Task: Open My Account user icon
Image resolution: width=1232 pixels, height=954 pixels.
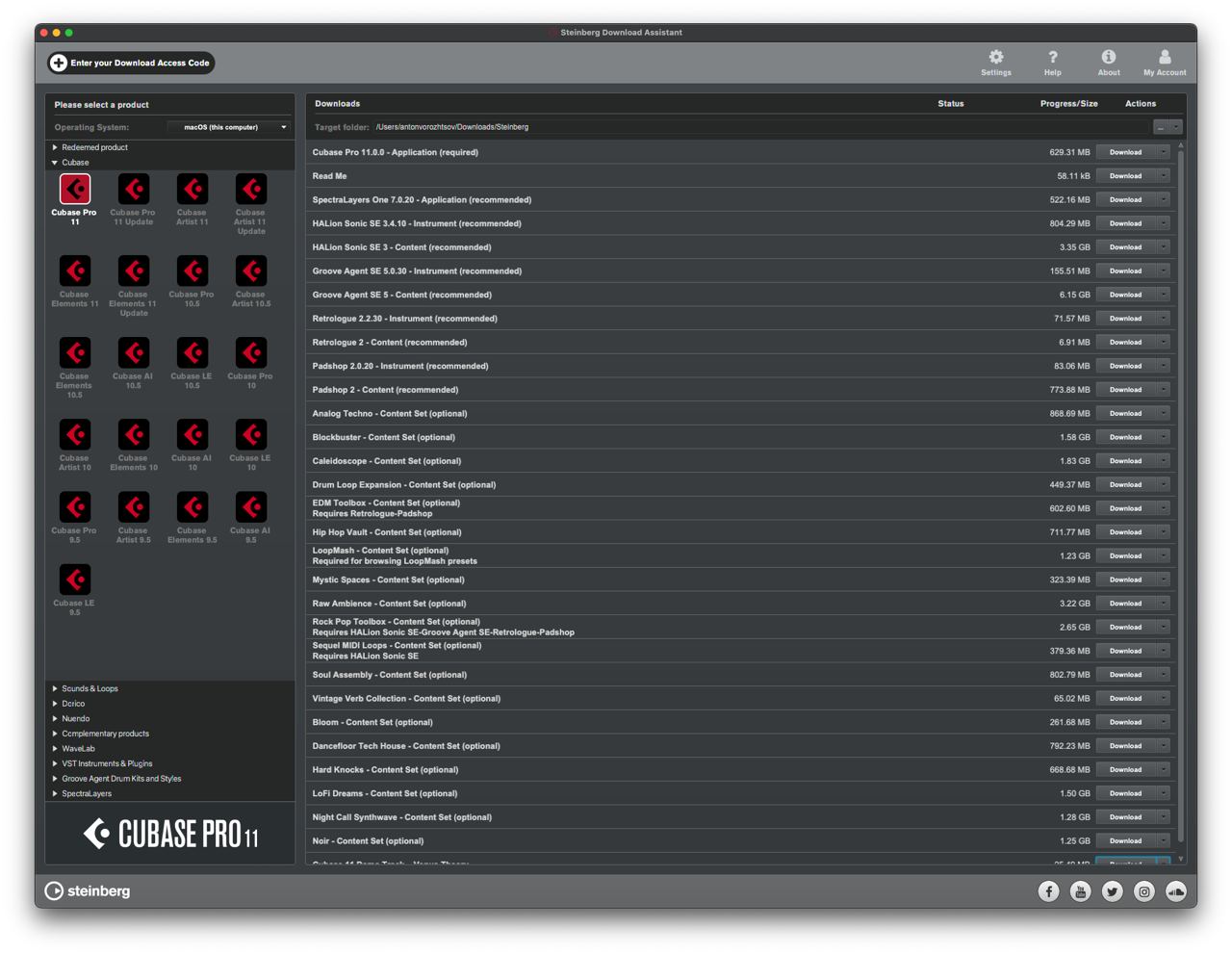Action: [1165, 58]
